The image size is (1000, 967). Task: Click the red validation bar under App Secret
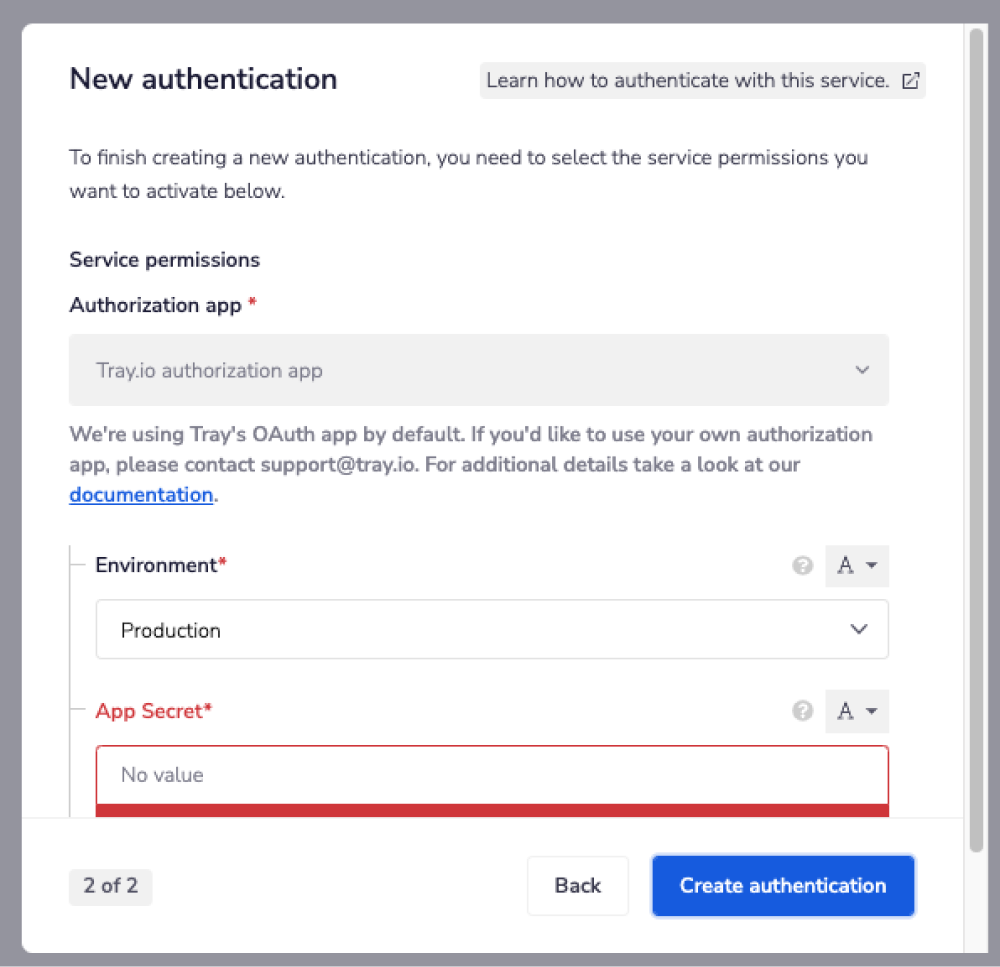(x=492, y=812)
